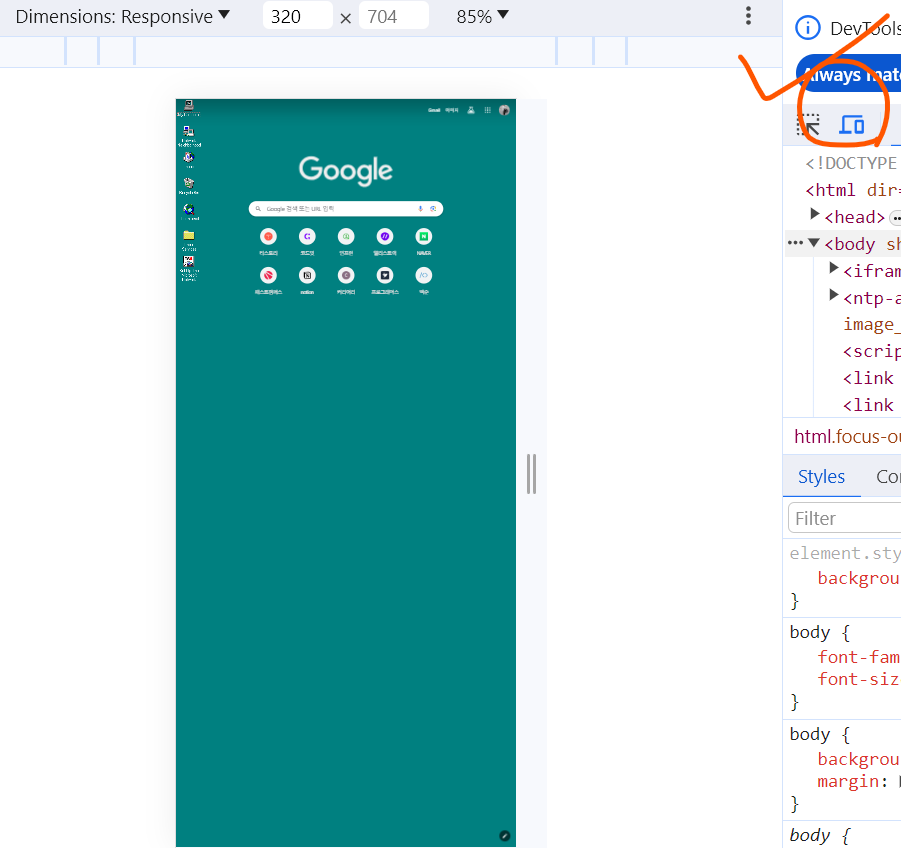Collapse the <body> node
901x848 pixels.
coord(814,242)
